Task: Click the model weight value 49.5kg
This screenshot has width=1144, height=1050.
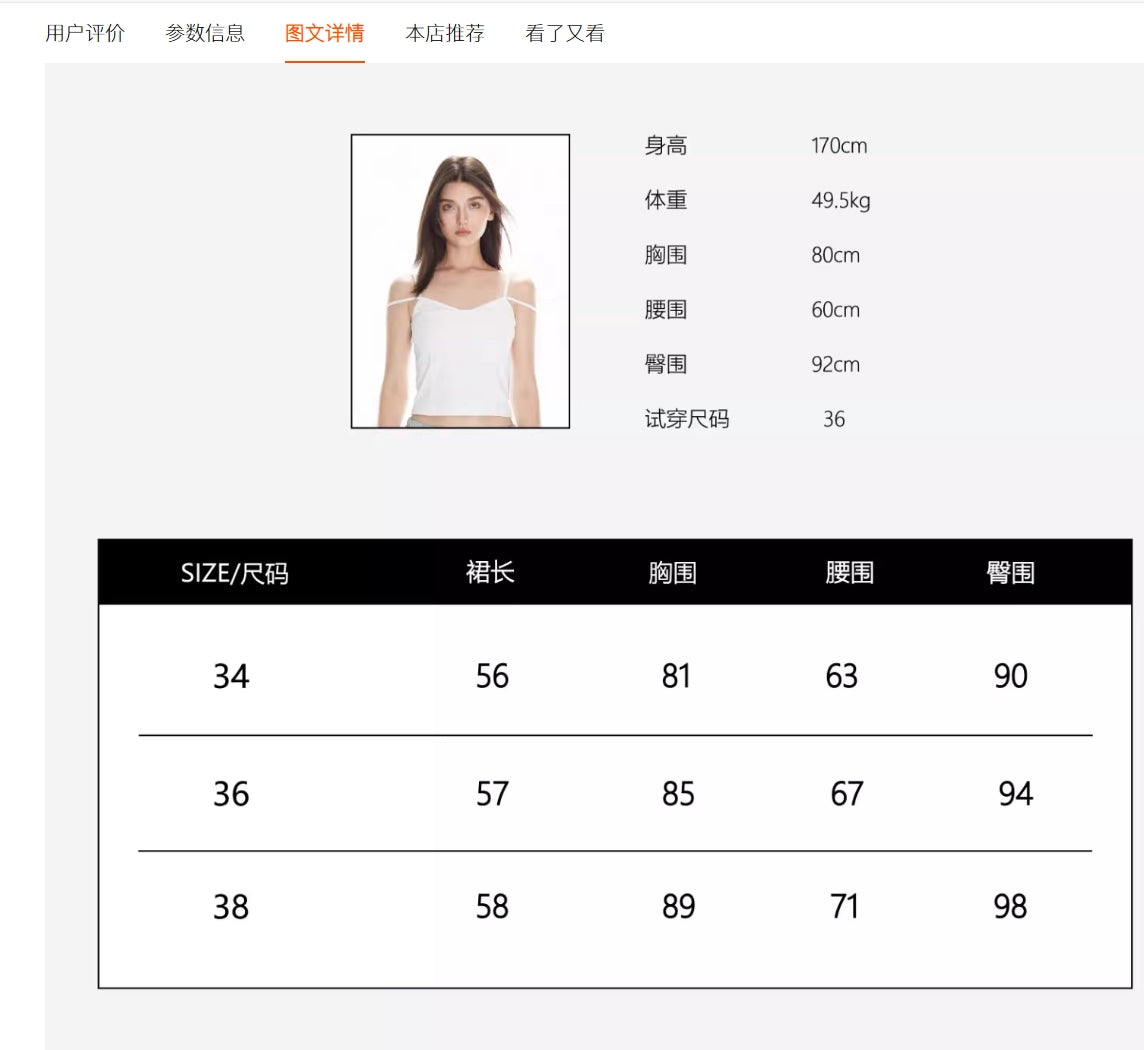Action: click(x=840, y=201)
